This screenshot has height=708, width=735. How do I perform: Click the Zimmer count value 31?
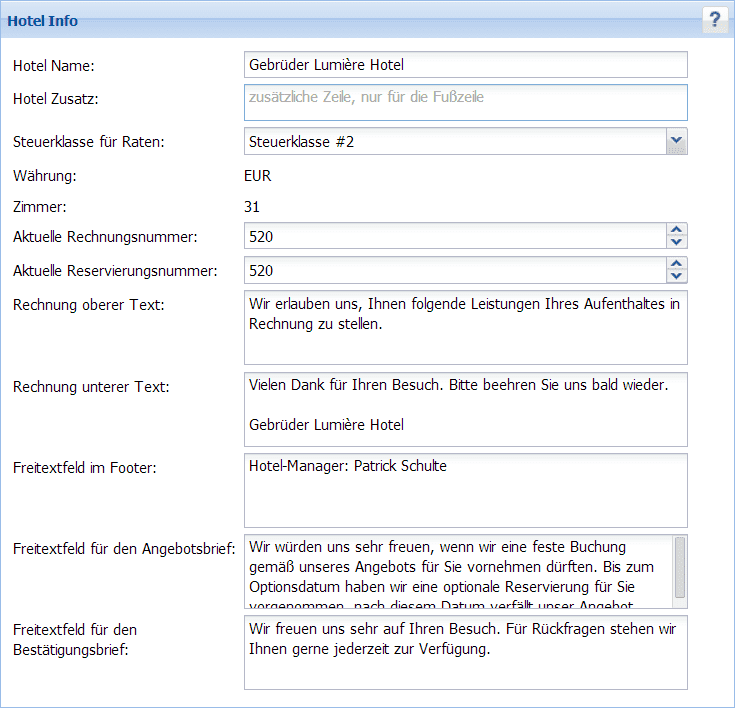[252, 207]
